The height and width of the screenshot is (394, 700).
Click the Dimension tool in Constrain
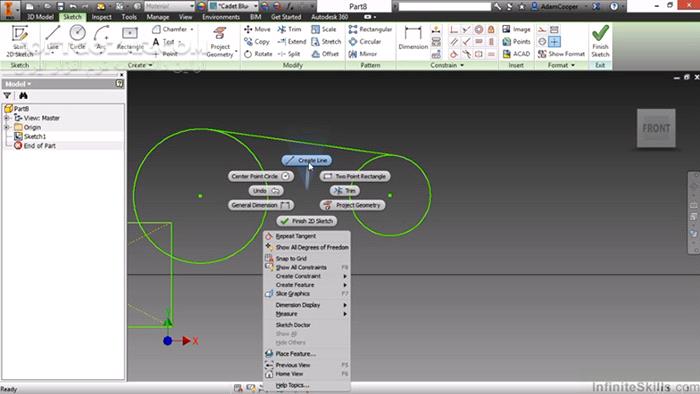412,38
